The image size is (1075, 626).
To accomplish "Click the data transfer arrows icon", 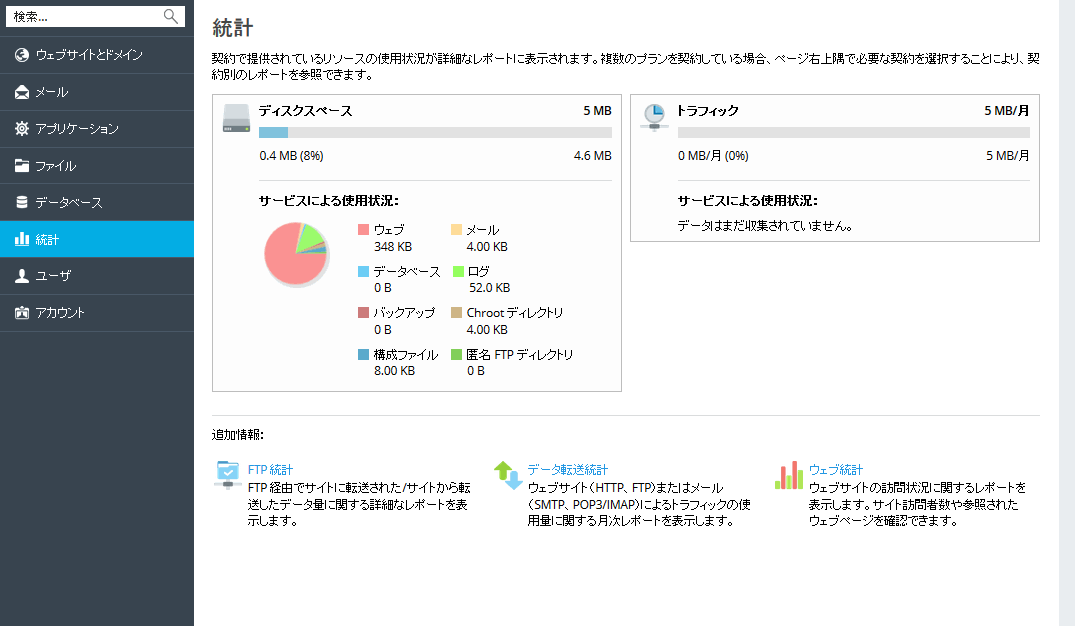I will (x=508, y=475).
